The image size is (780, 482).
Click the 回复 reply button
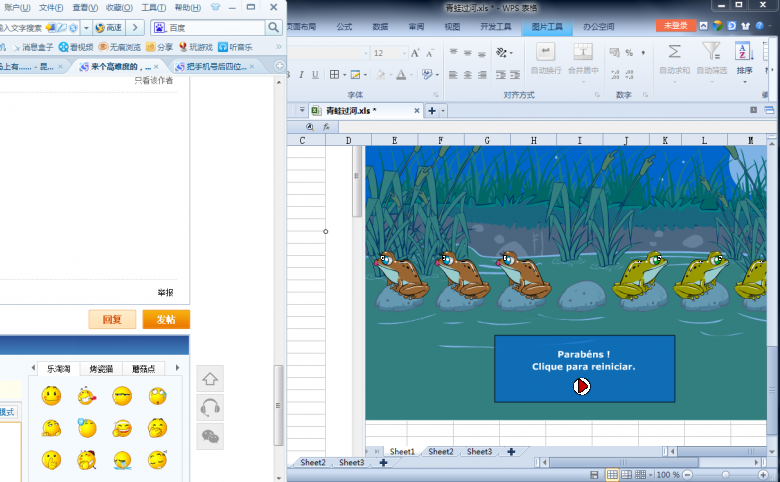112,320
